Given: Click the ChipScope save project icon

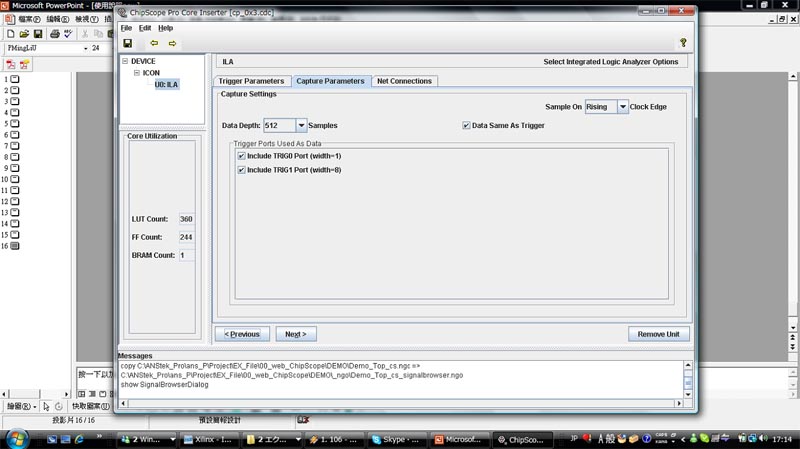Looking at the screenshot, I should point(128,43).
